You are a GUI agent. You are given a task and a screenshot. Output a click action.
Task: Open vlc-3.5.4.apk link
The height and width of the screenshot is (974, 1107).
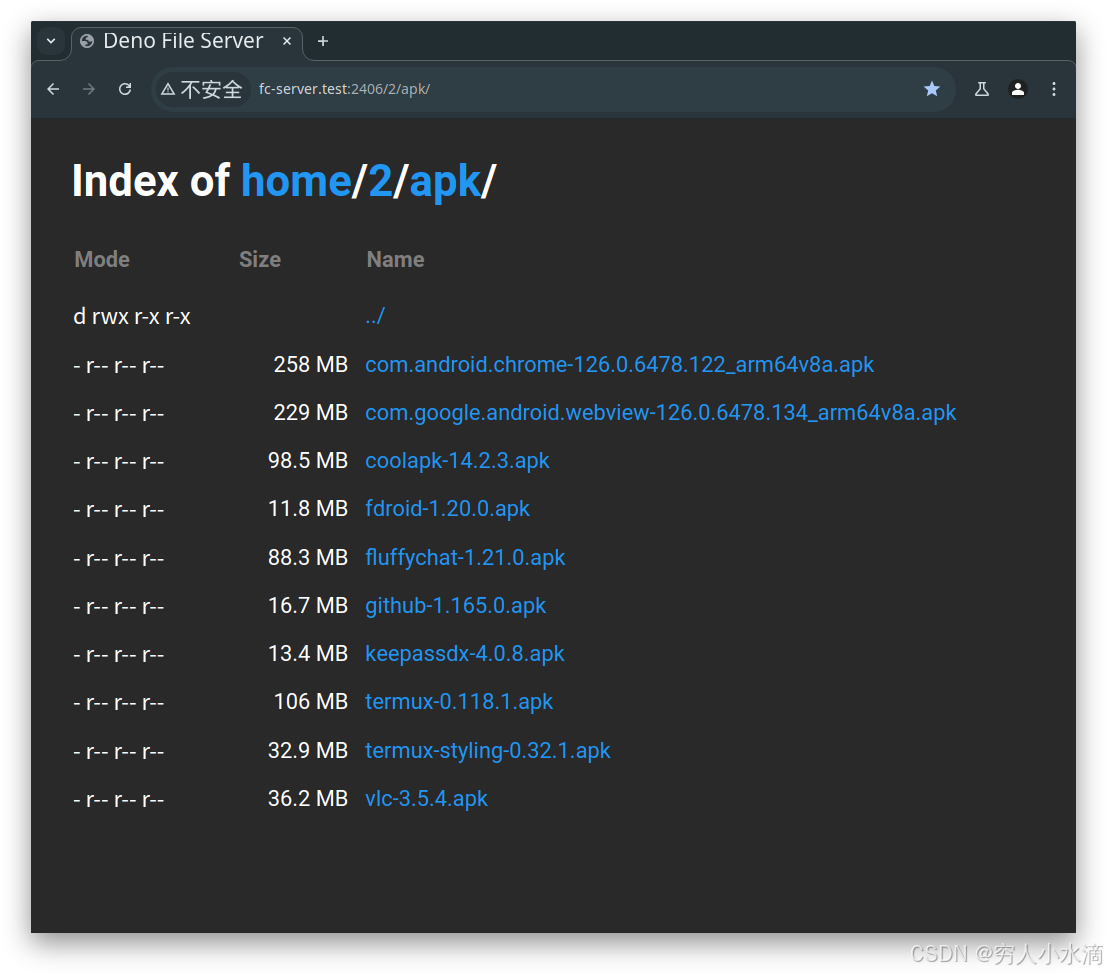point(426,798)
